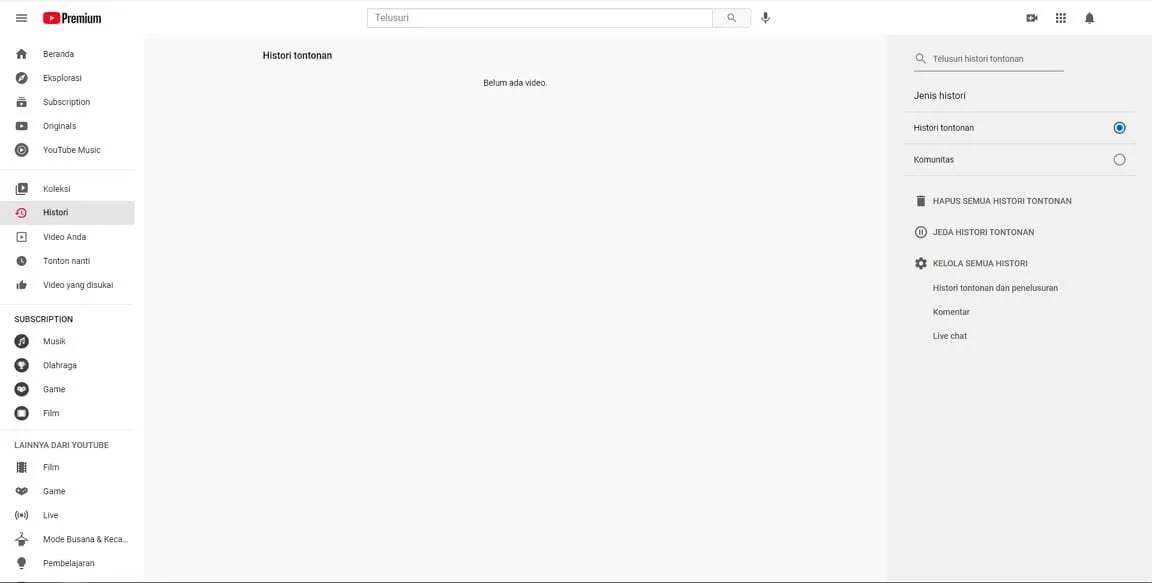Click the Histori clock icon
The height and width of the screenshot is (583, 1152).
(21, 213)
